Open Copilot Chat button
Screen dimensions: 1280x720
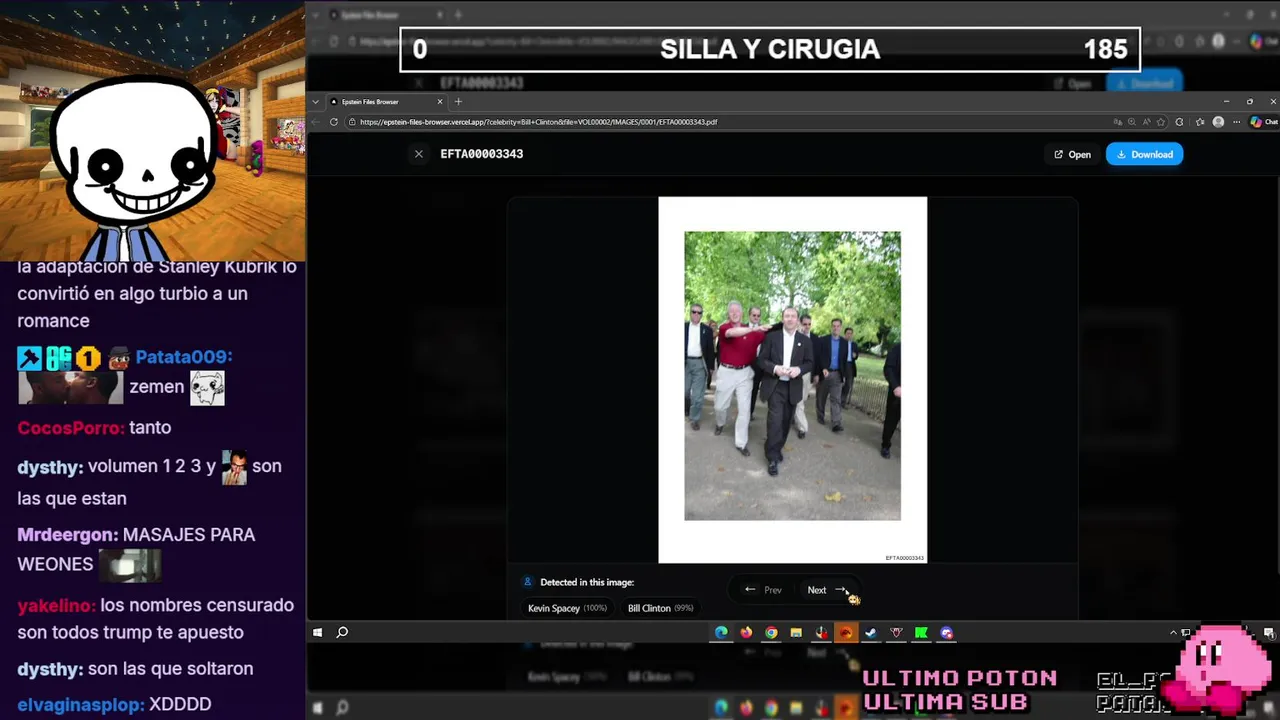coord(1263,122)
